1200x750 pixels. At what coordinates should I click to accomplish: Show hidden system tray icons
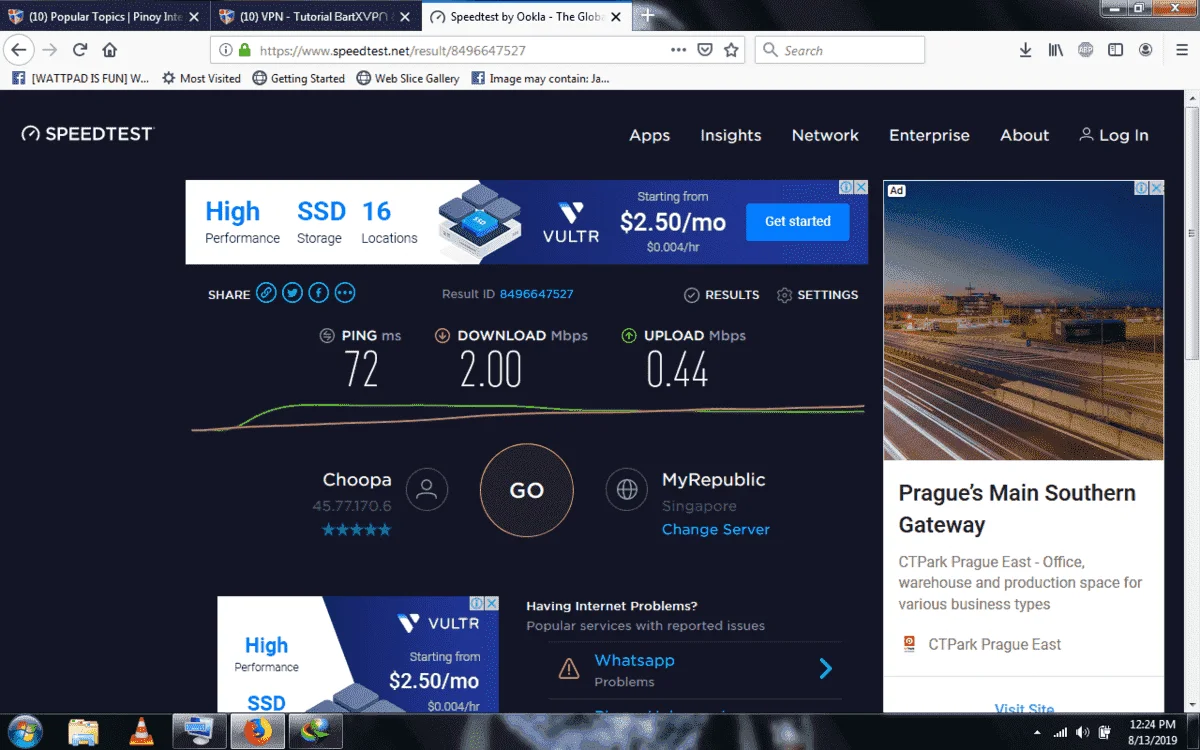pos(1036,733)
